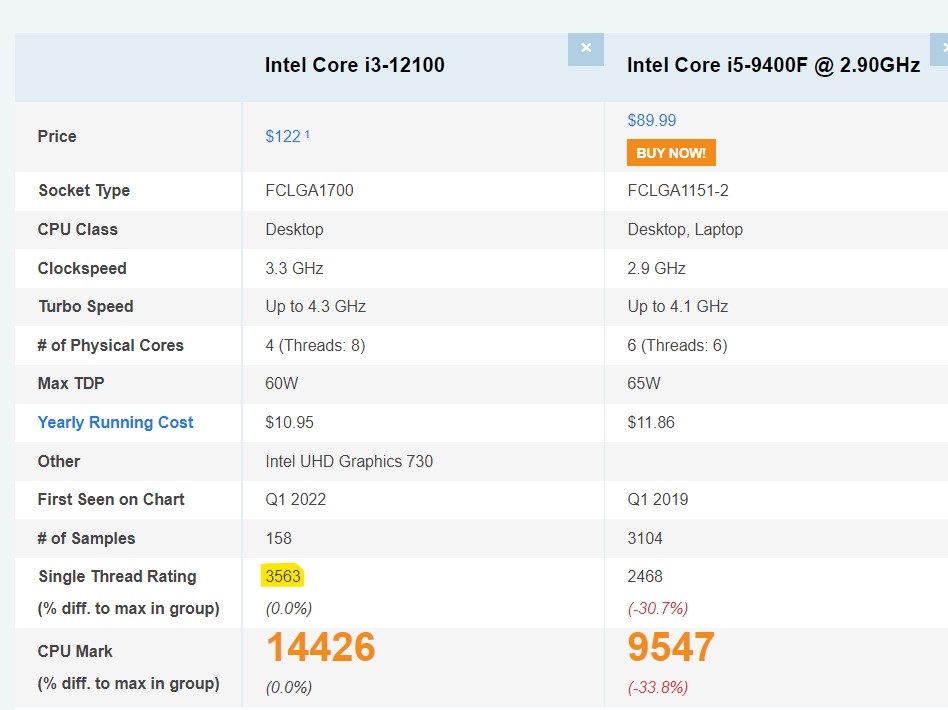Image resolution: width=948 pixels, height=710 pixels.
Task: Click the # of Physical Cores label
Action: [111, 345]
